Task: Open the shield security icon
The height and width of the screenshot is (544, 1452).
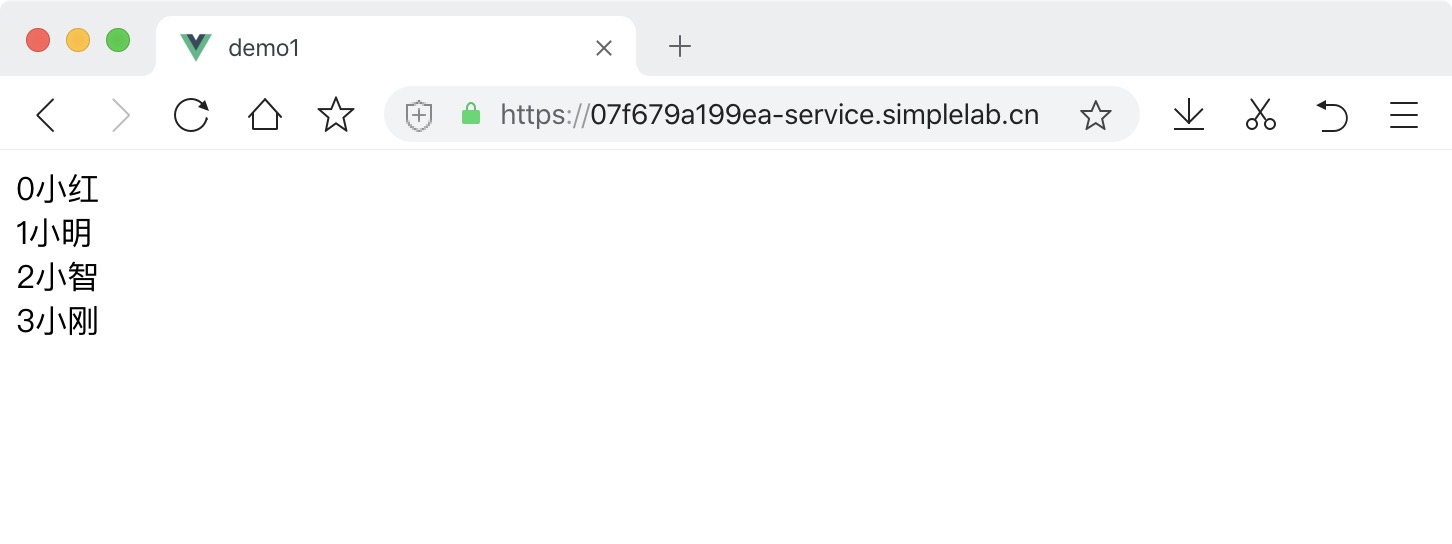Action: [418, 116]
